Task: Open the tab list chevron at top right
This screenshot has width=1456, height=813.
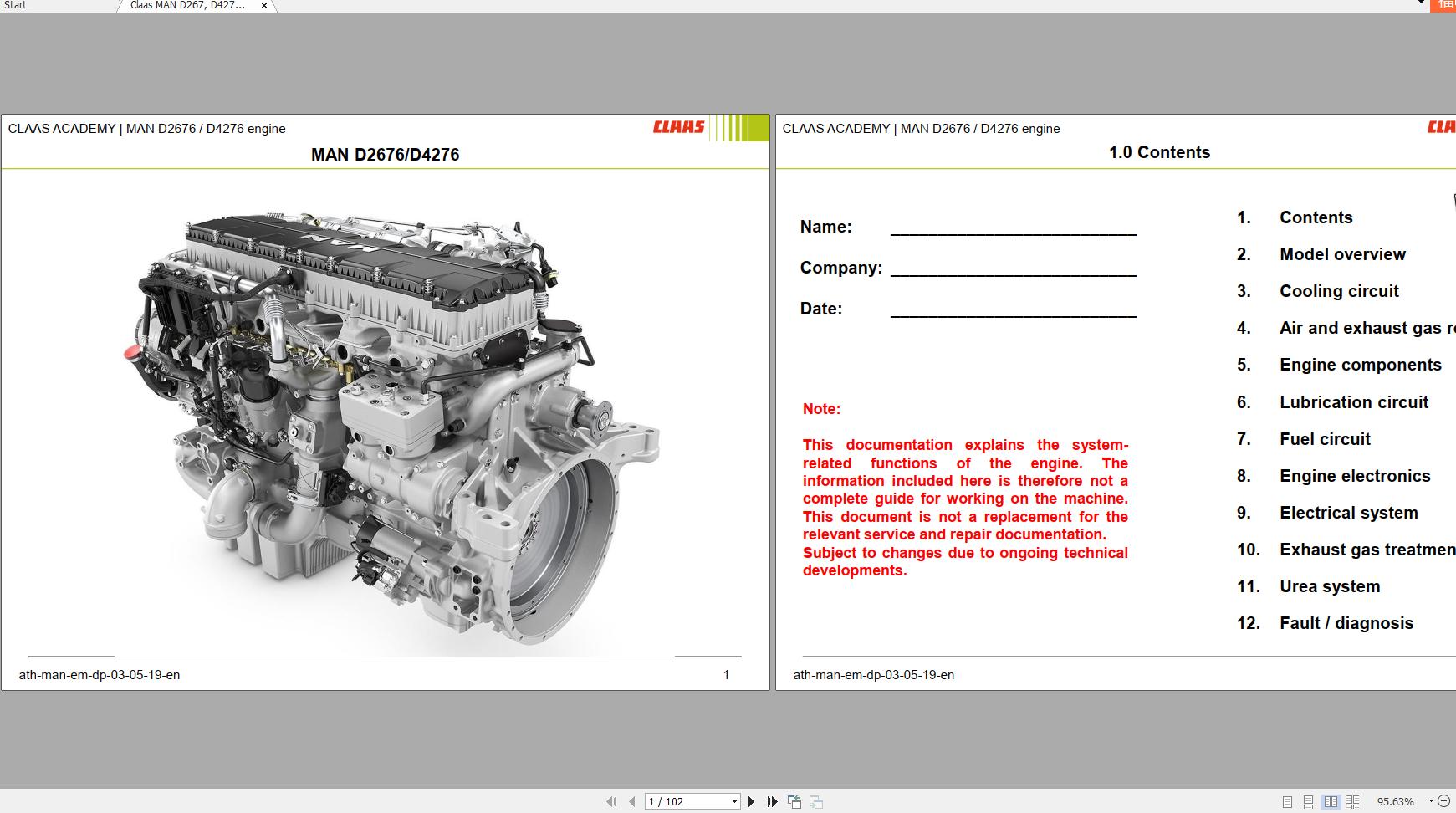Action: pyautogui.click(x=1421, y=3)
